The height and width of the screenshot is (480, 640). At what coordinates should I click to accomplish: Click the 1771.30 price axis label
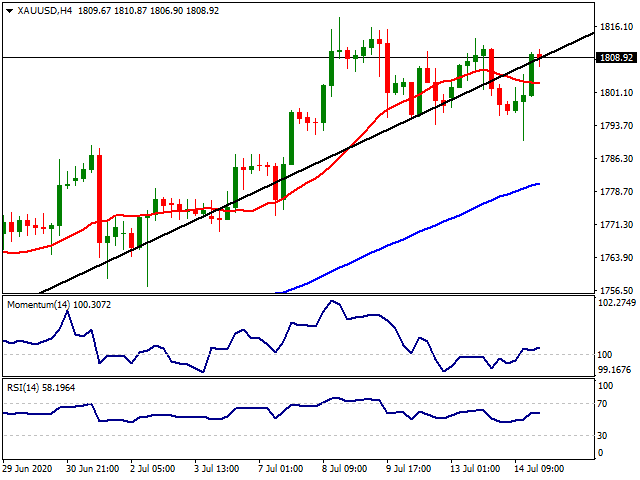pos(616,225)
